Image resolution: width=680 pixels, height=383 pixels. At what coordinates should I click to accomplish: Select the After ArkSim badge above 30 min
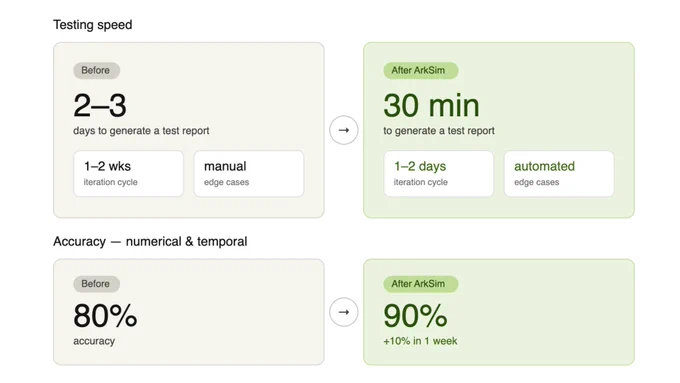[420, 70]
